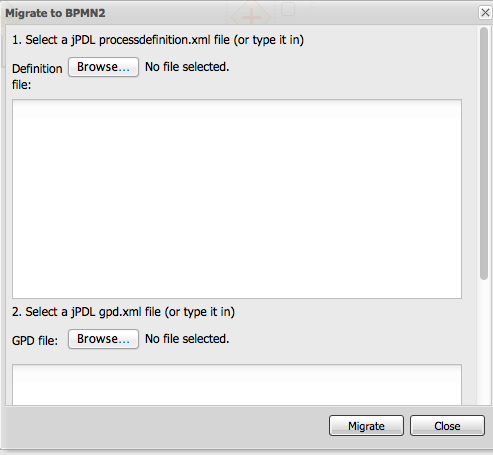Click the faded square shape behind title bar

pos(288,9)
